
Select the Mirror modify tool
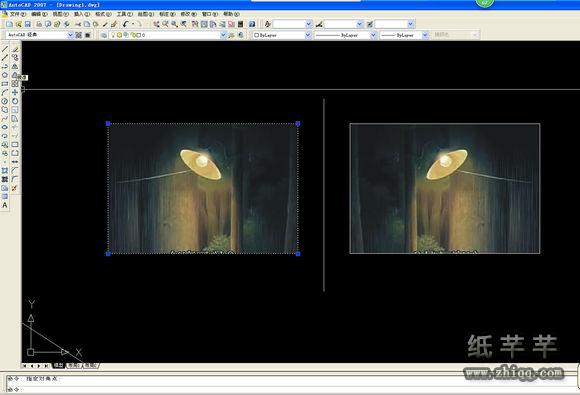coord(15,67)
